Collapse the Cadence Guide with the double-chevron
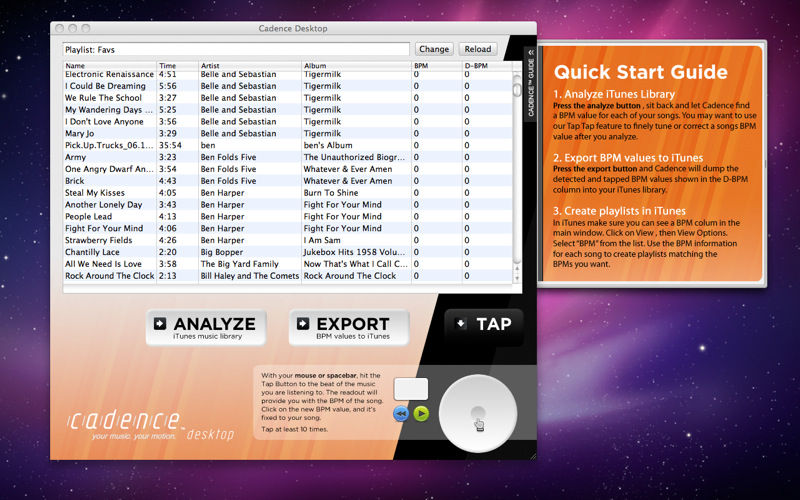The width and height of the screenshot is (800, 500). coord(531,53)
